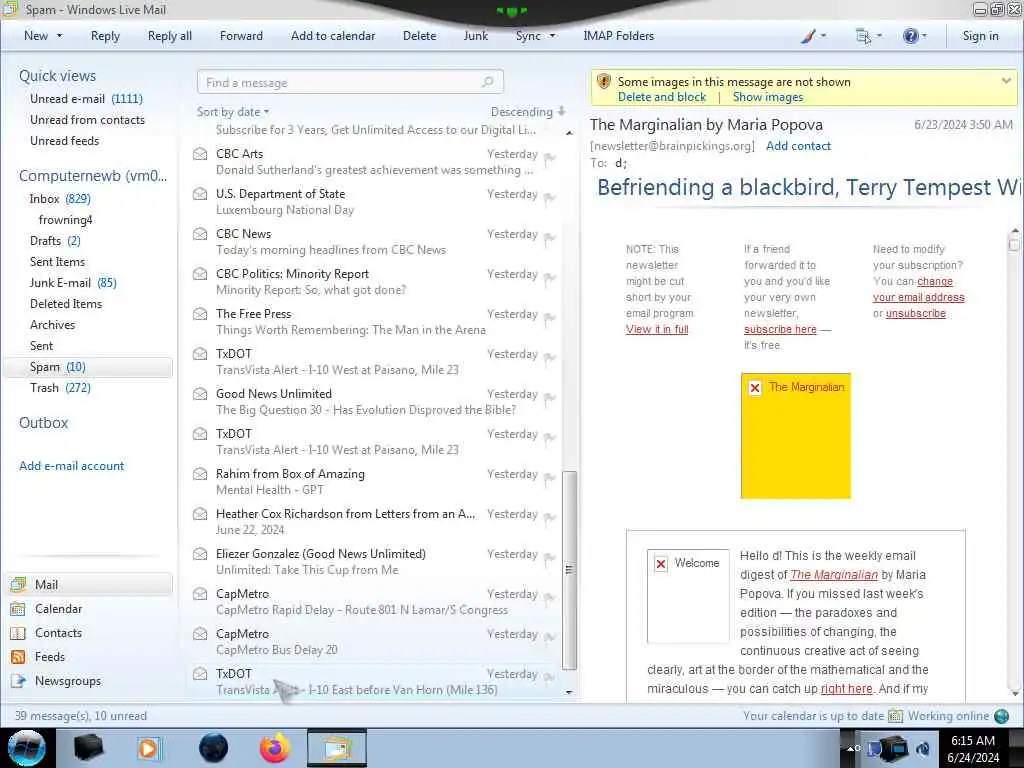Click the orange Feeds RSS icon

pyautogui.click(x=18, y=657)
